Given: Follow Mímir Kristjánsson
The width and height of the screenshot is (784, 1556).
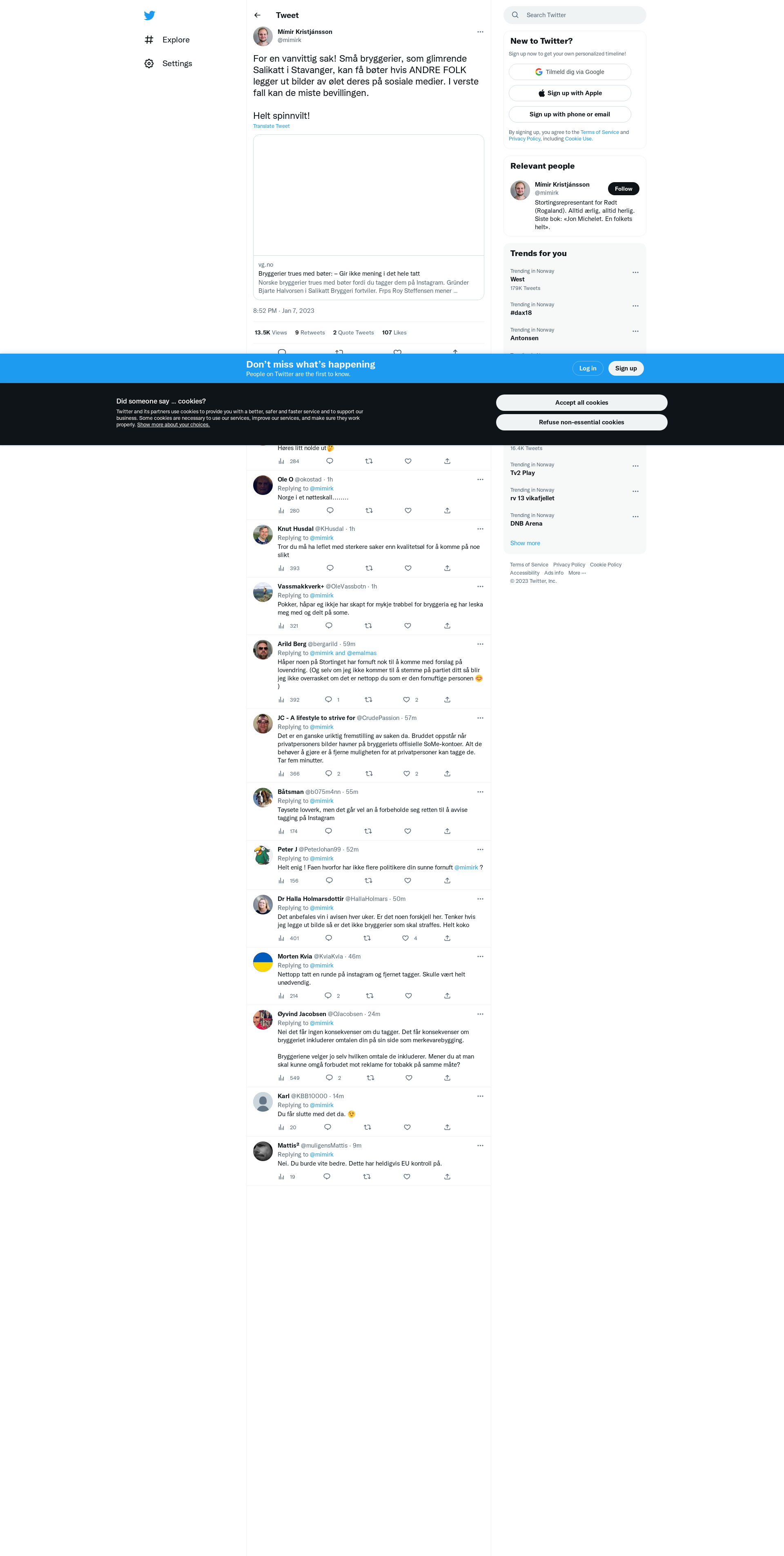Looking at the screenshot, I should pos(624,189).
